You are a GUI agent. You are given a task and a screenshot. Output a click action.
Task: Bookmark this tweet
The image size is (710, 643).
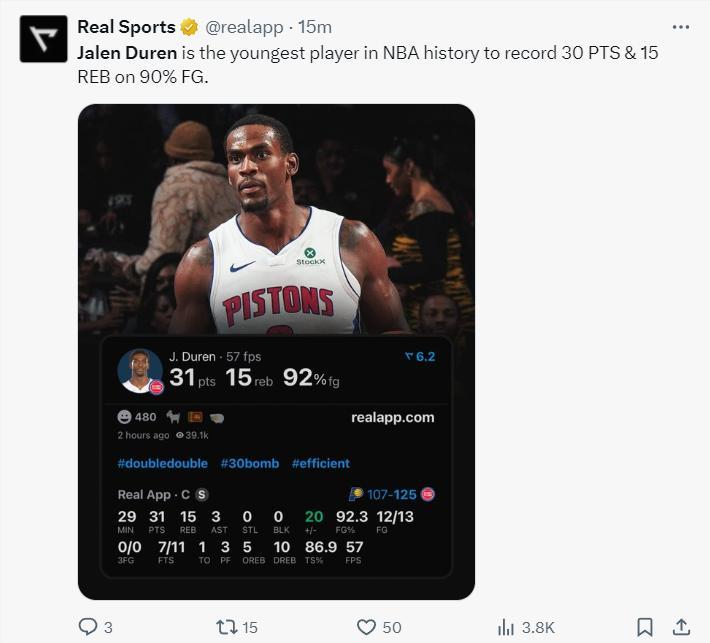(645, 627)
